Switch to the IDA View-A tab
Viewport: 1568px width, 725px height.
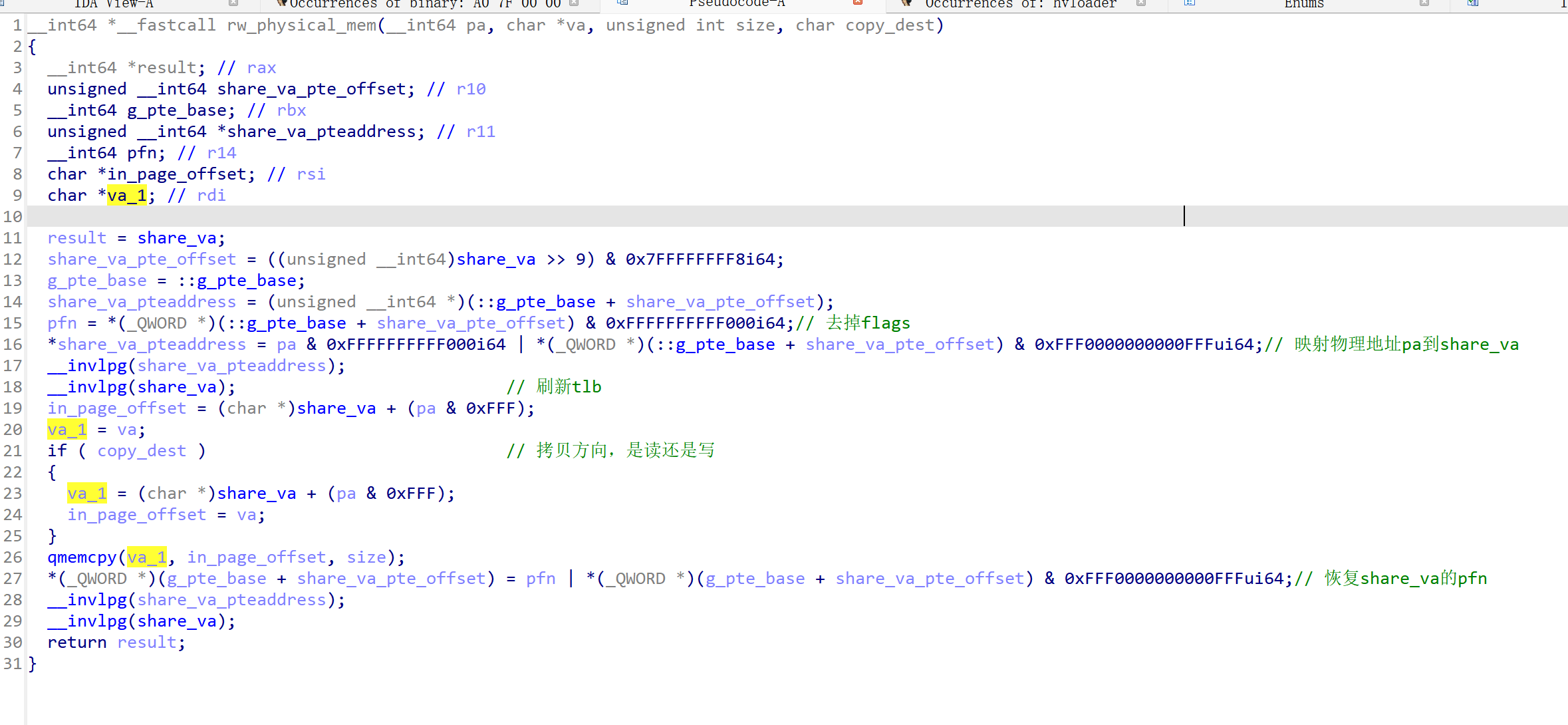[114, 4]
